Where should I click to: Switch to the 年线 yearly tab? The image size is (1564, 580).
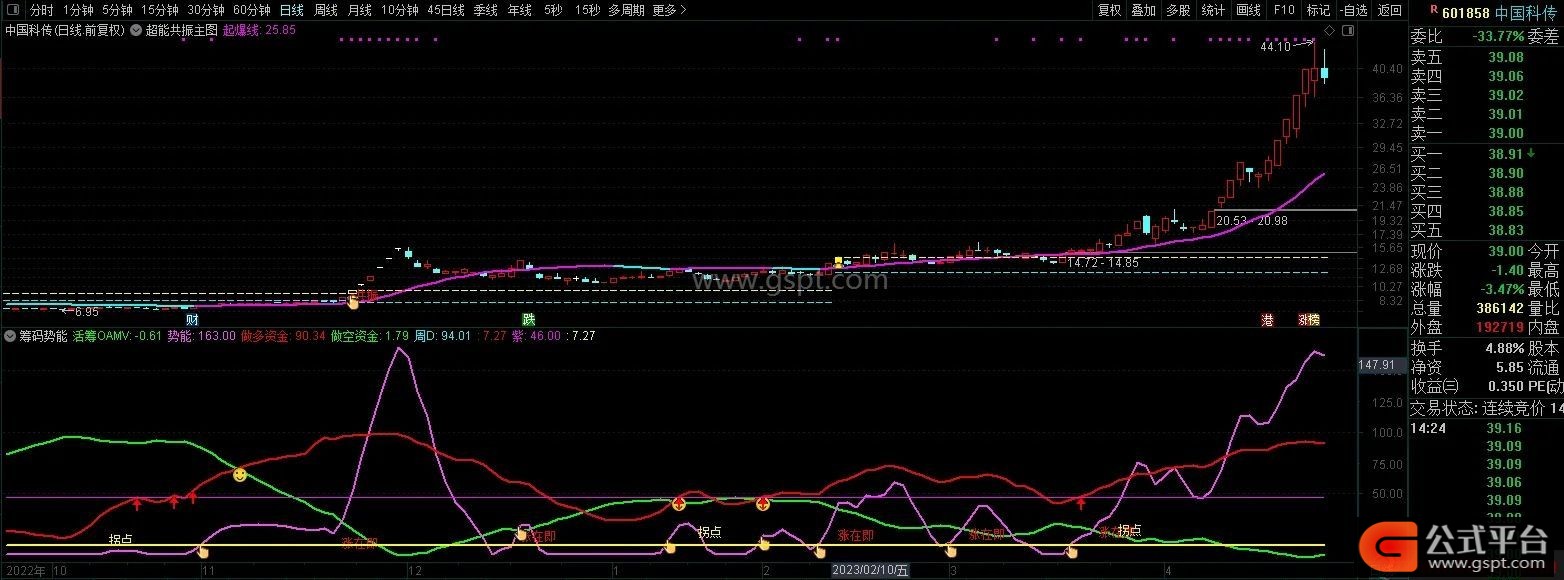pos(520,11)
